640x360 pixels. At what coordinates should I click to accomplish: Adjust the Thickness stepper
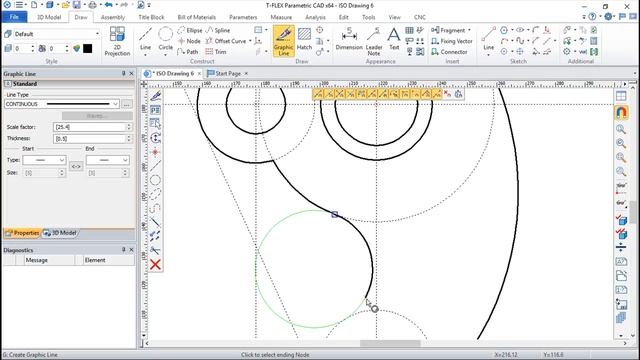[129, 139]
